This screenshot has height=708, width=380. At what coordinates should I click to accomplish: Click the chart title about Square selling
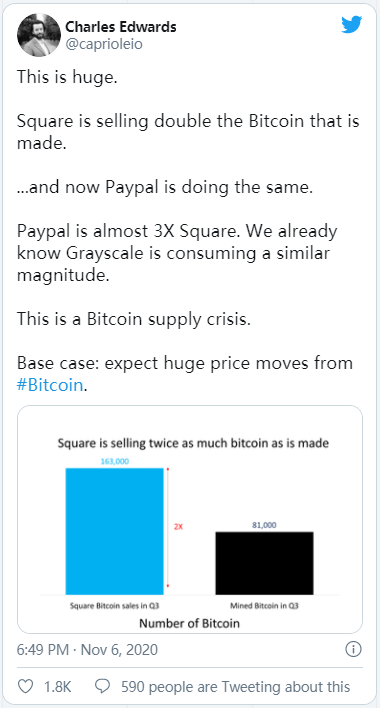click(193, 443)
